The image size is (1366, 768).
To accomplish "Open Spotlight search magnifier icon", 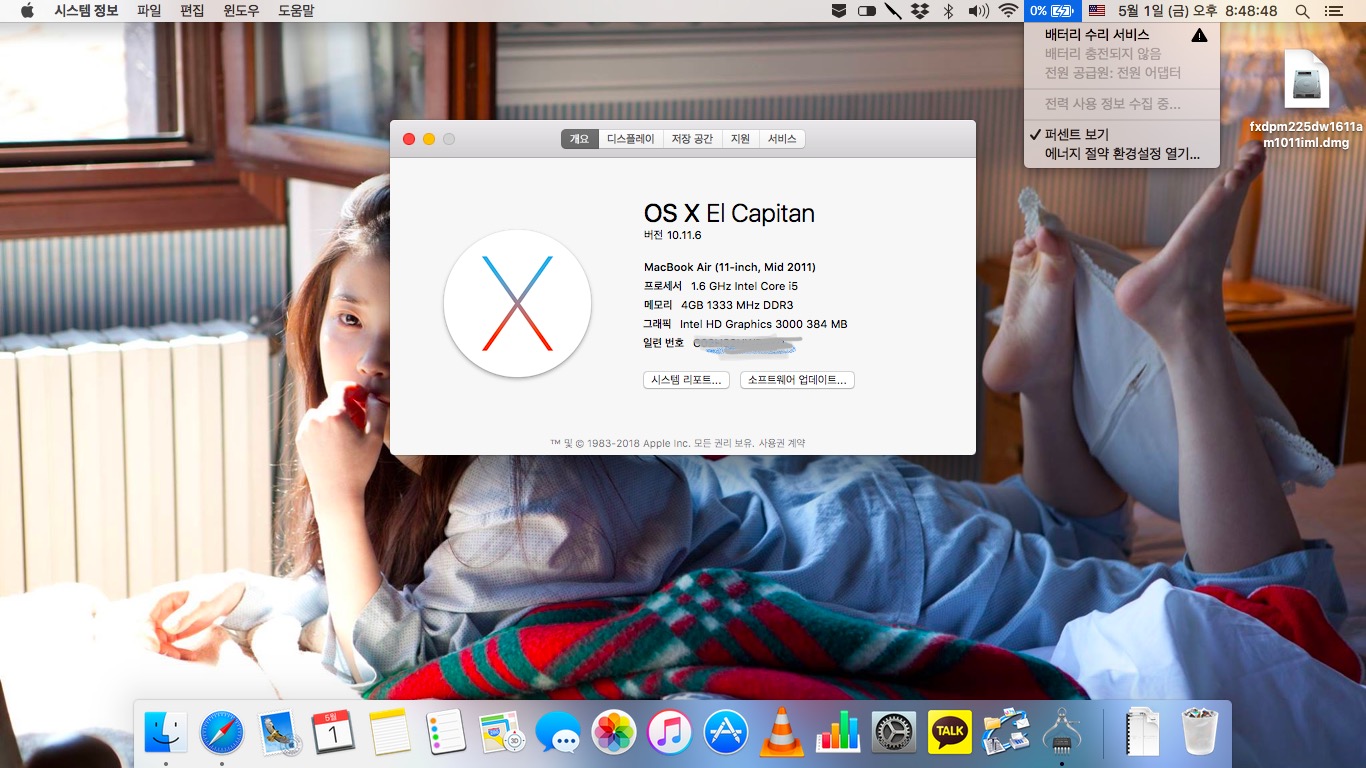I will pos(1302,11).
